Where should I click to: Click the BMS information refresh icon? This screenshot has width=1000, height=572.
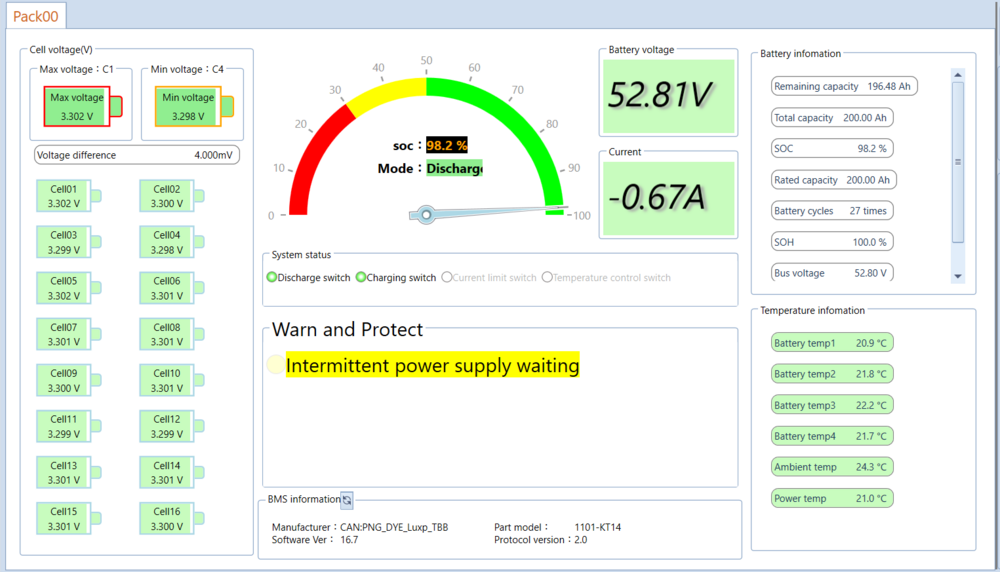tap(347, 499)
